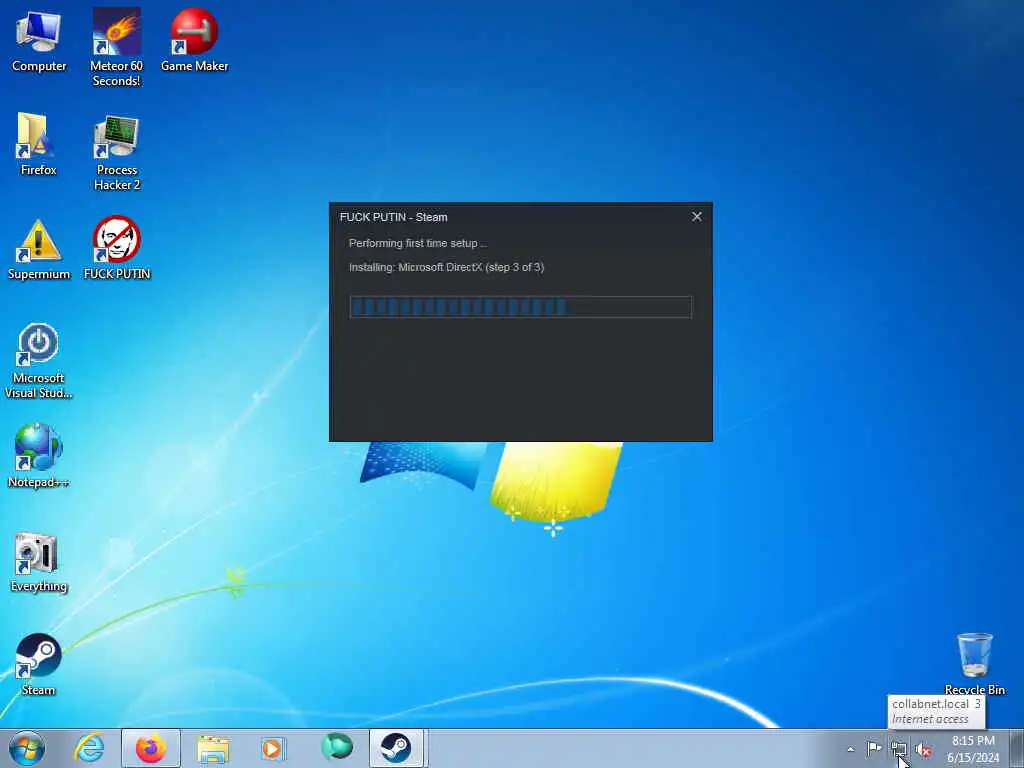Screen dimensions: 1024x768
Task: Click the Firefox desktop shortcut
Action: point(39,144)
